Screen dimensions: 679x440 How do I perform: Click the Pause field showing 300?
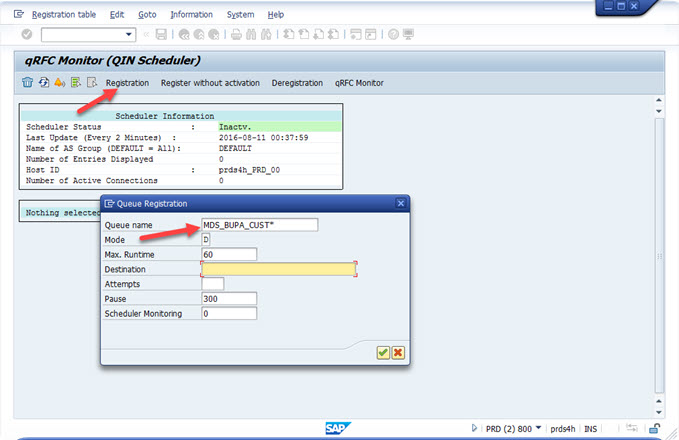point(229,298)
